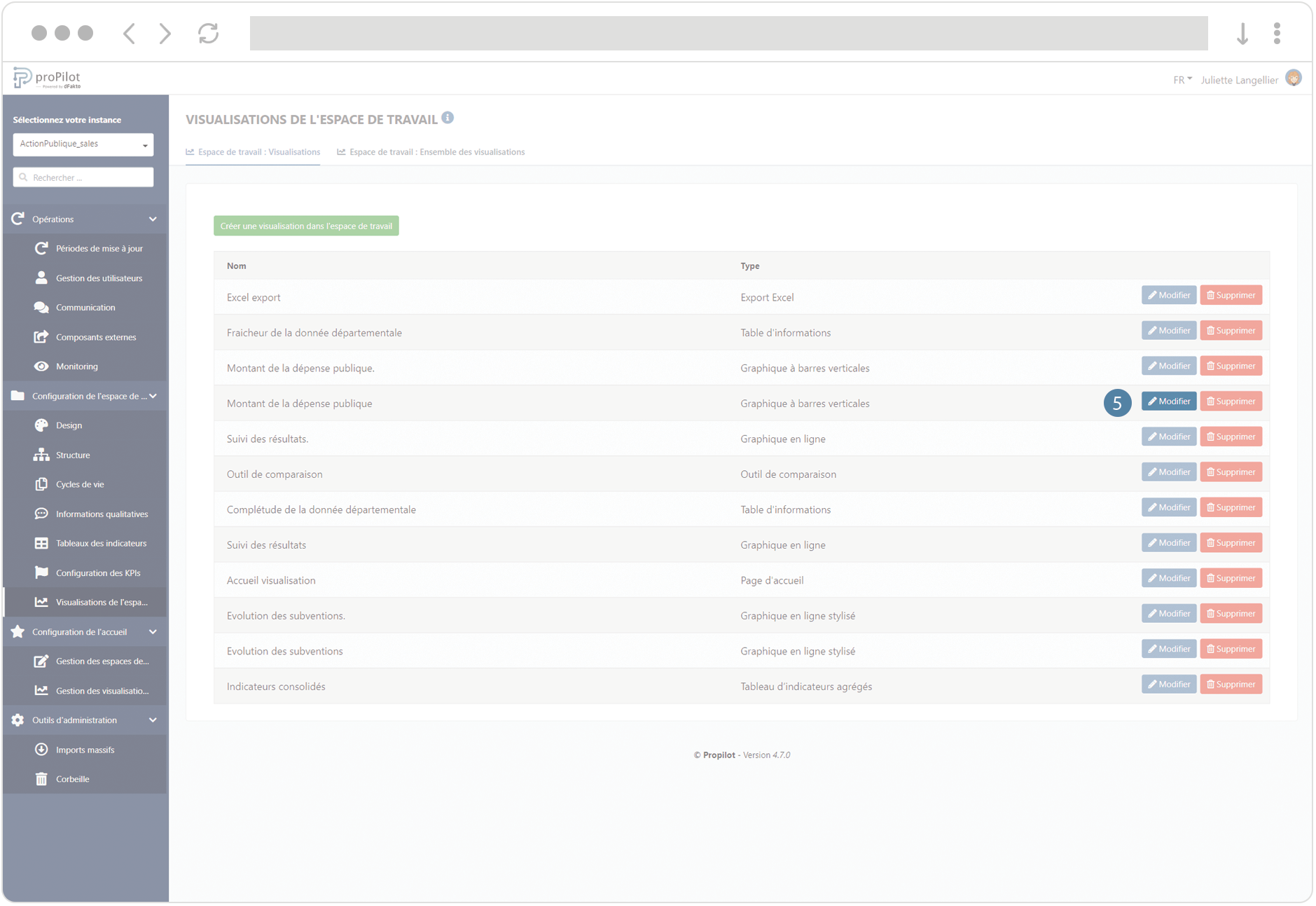Click Modifier for Excel export
1316x906 pixels.
point(1168,294)
